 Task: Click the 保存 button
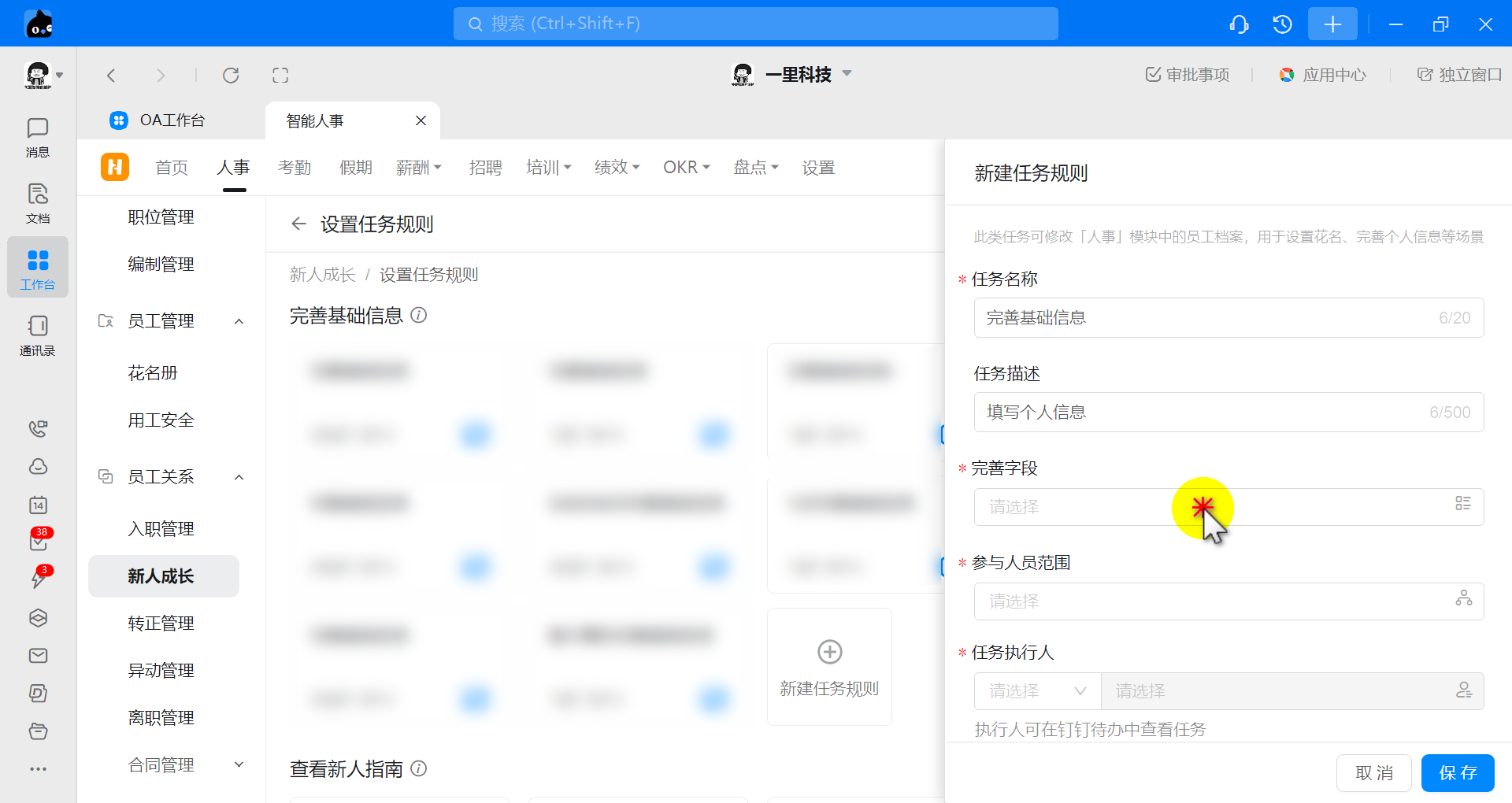[1457, 773]
